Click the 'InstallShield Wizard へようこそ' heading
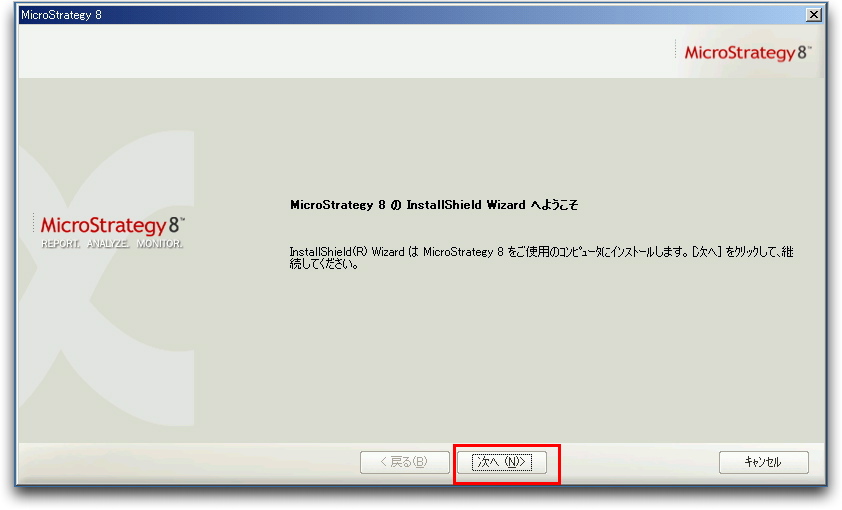This screenshot has height=510, width=842. pyautogui.click(x=434, y=205)
